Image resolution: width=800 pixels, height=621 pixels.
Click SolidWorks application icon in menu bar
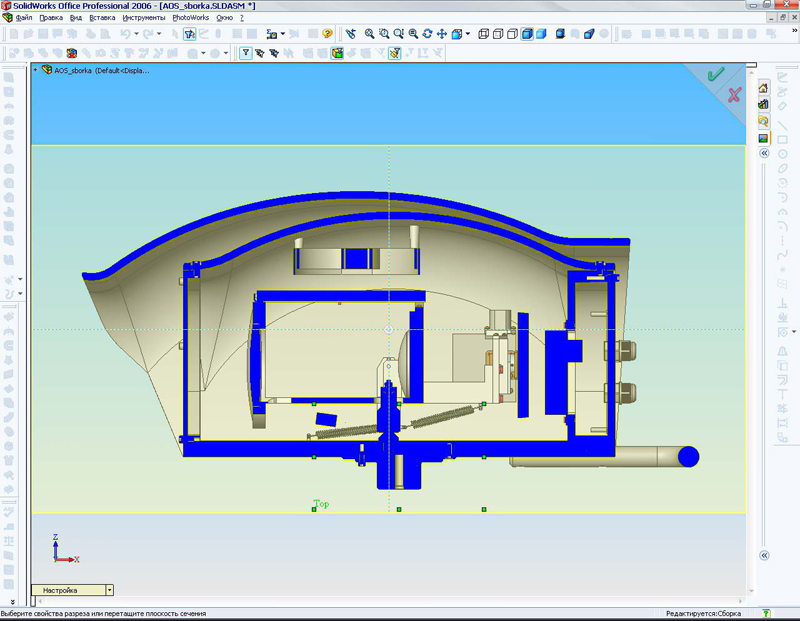pyautogui.click(x=7, y=17)
